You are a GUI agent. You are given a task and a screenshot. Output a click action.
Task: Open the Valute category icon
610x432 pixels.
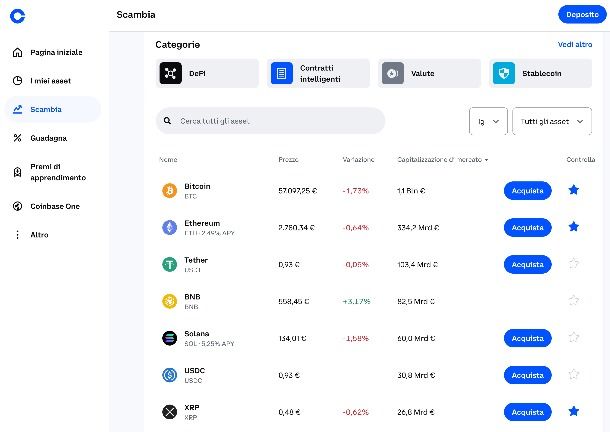pos(393,73)
